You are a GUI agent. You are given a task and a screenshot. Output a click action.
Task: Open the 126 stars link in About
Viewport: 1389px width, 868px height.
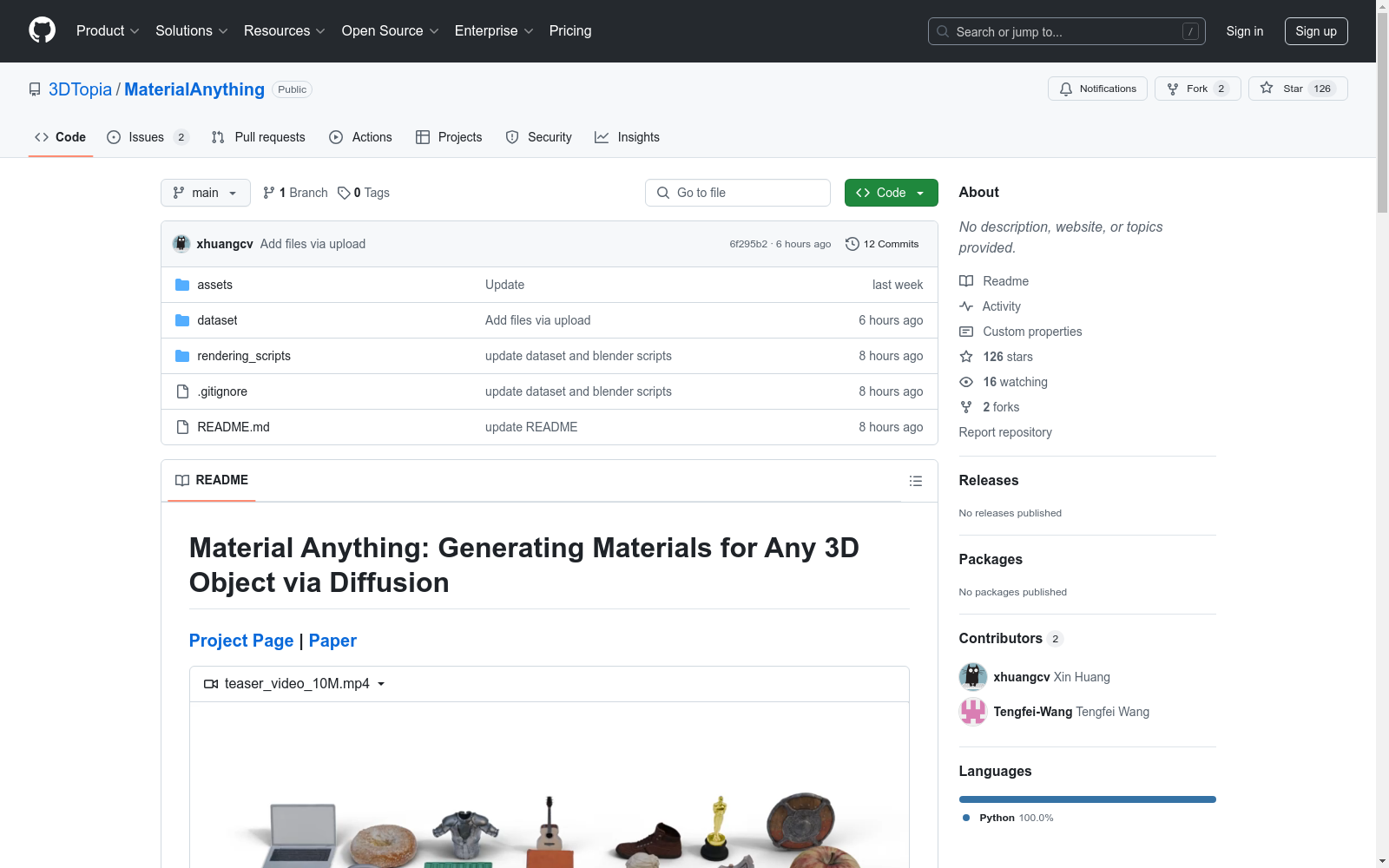tap(1007, 357)
